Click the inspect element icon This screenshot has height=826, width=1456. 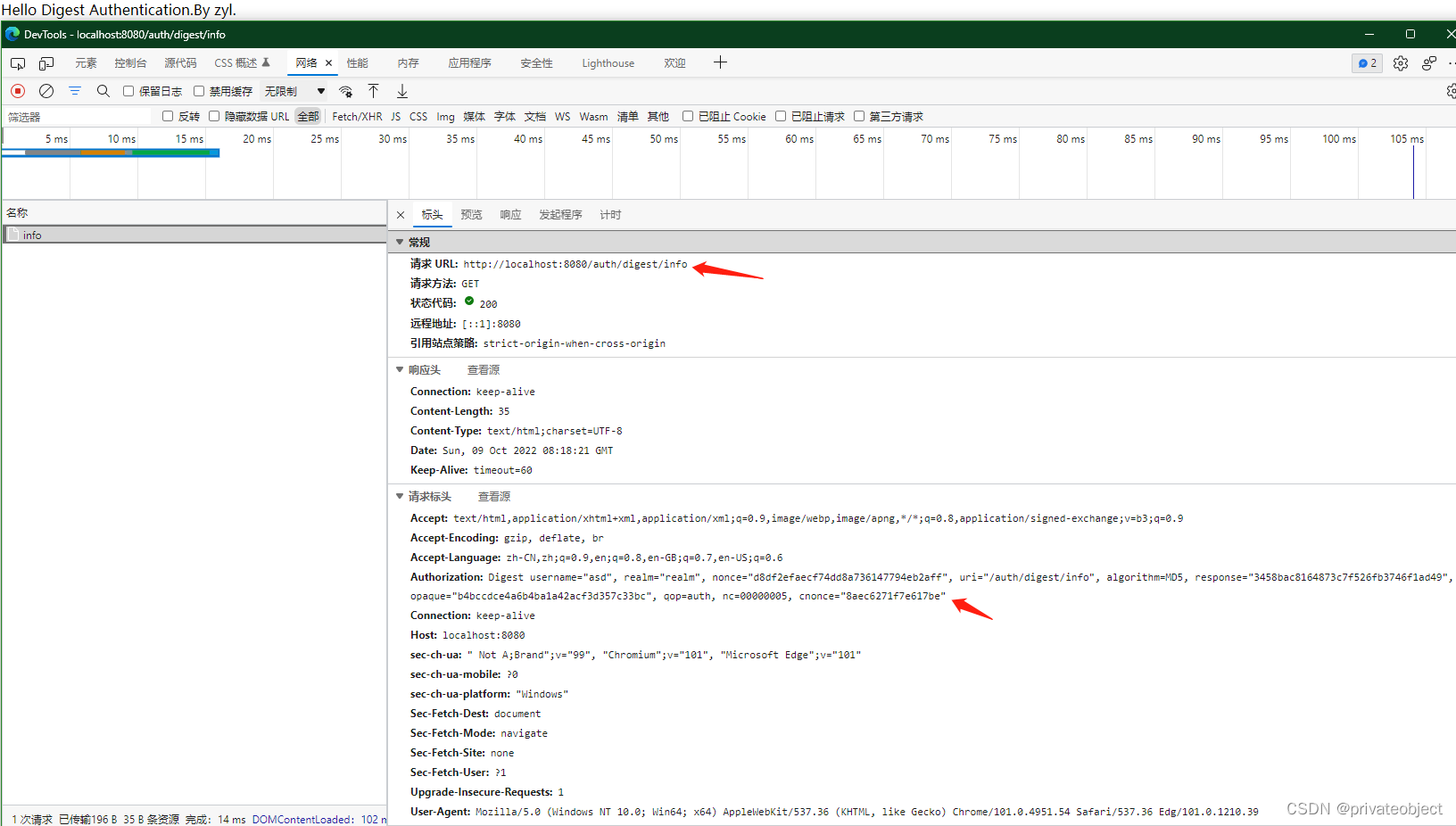pos(18,63)
